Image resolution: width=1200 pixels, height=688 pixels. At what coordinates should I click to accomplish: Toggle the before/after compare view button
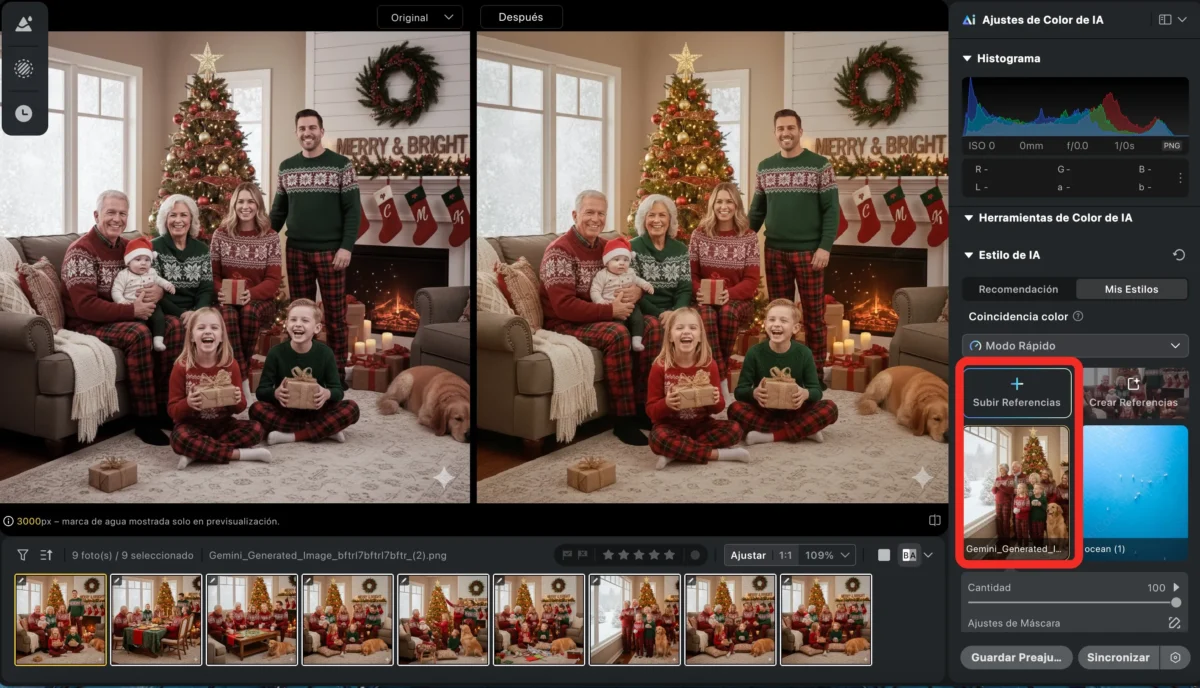pyautogui.click(x=909, y=555)
